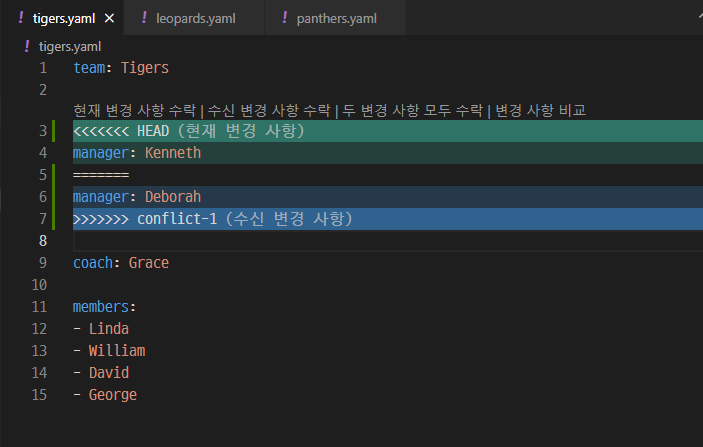Open the leopards.yaml tab

[x=195, y=18]
